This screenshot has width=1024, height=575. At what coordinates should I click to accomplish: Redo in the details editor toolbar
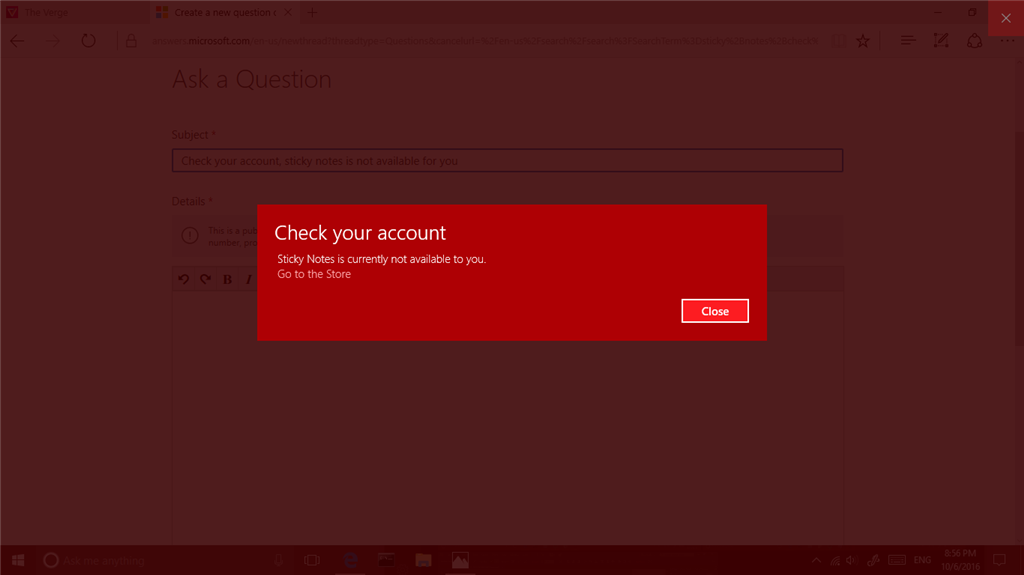(x=205, y=279)
